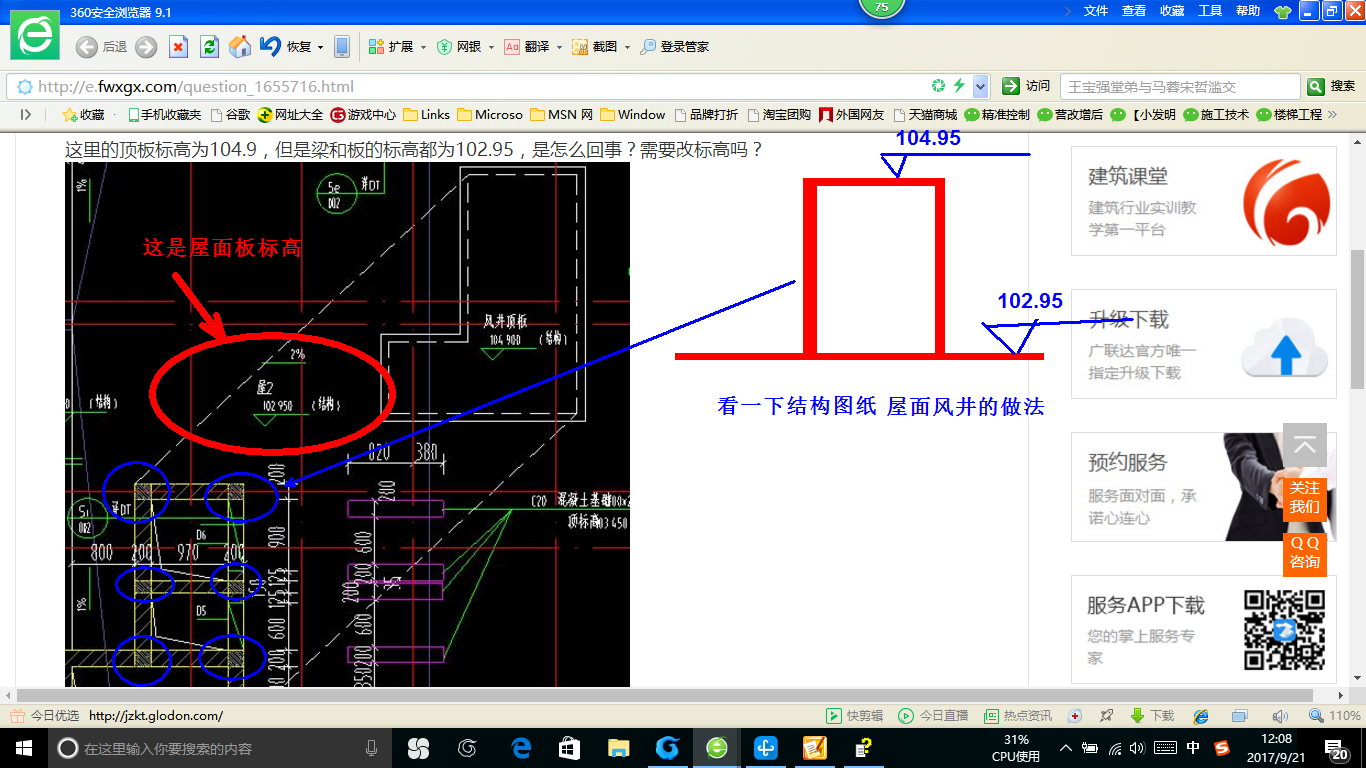
Task: Open the 升级下载 sidebar card
Action: point(1204,344)
